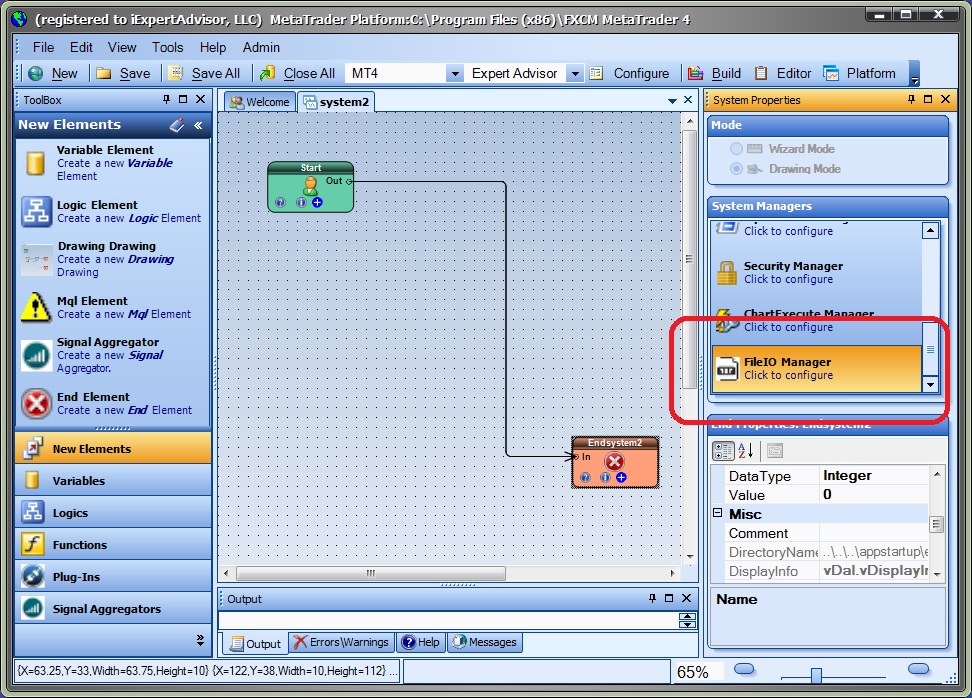Switch to the Errors\Warnings tab
This screenshot has width=972, height=698.
[x=341, y=642]
